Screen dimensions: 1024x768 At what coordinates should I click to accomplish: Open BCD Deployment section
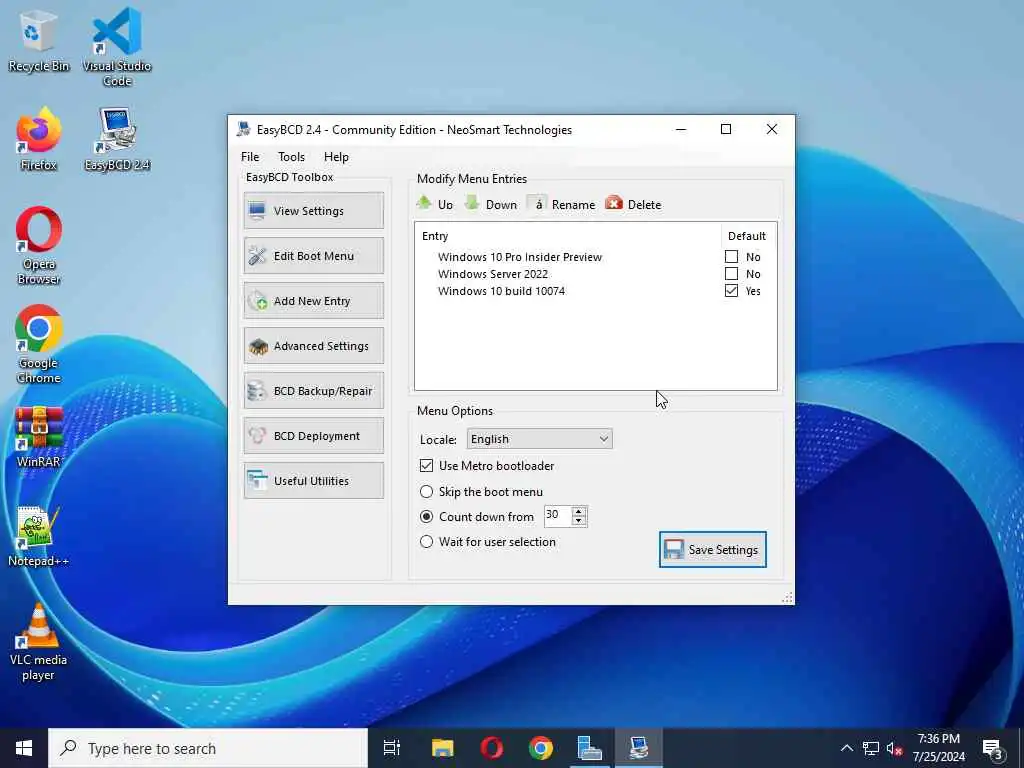pos(313,436)
